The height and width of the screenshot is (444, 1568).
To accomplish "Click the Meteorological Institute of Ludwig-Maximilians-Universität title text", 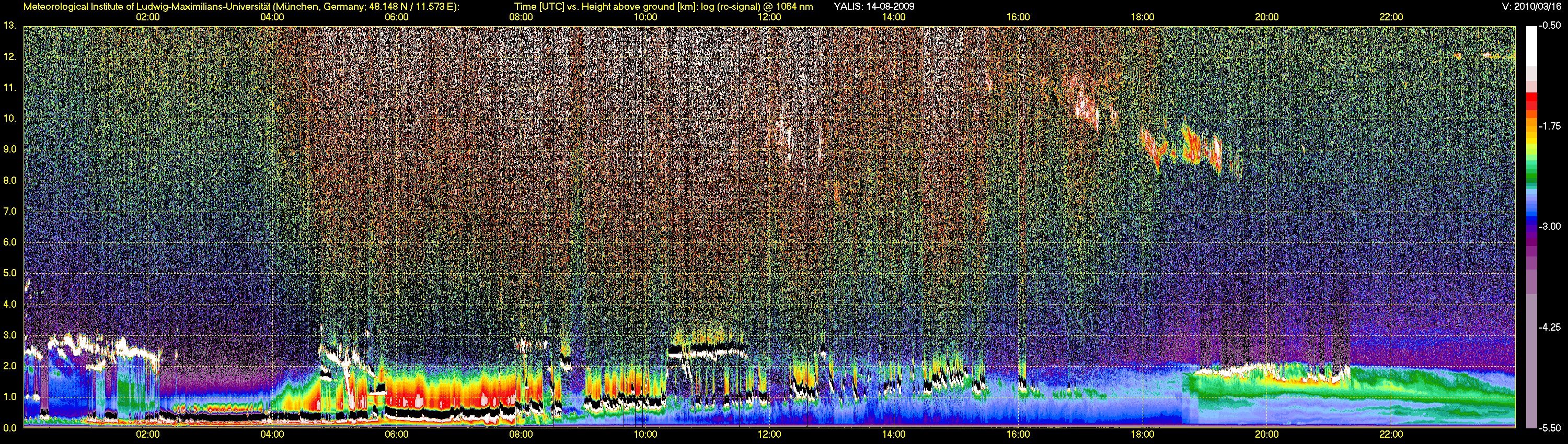I will click(x=241, y=7).
